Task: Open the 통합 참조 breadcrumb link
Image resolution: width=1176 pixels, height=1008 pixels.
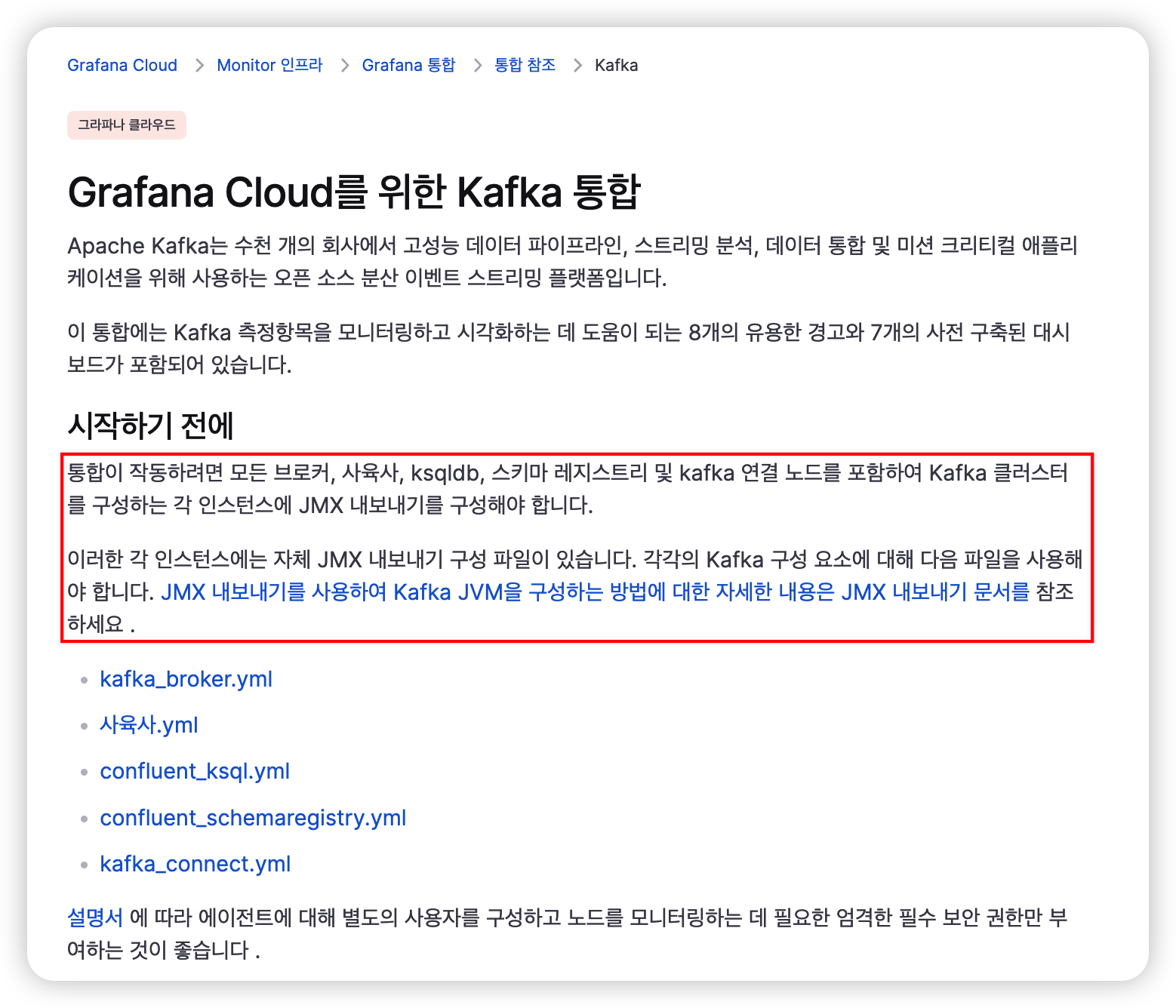Action: pos(524,65)
